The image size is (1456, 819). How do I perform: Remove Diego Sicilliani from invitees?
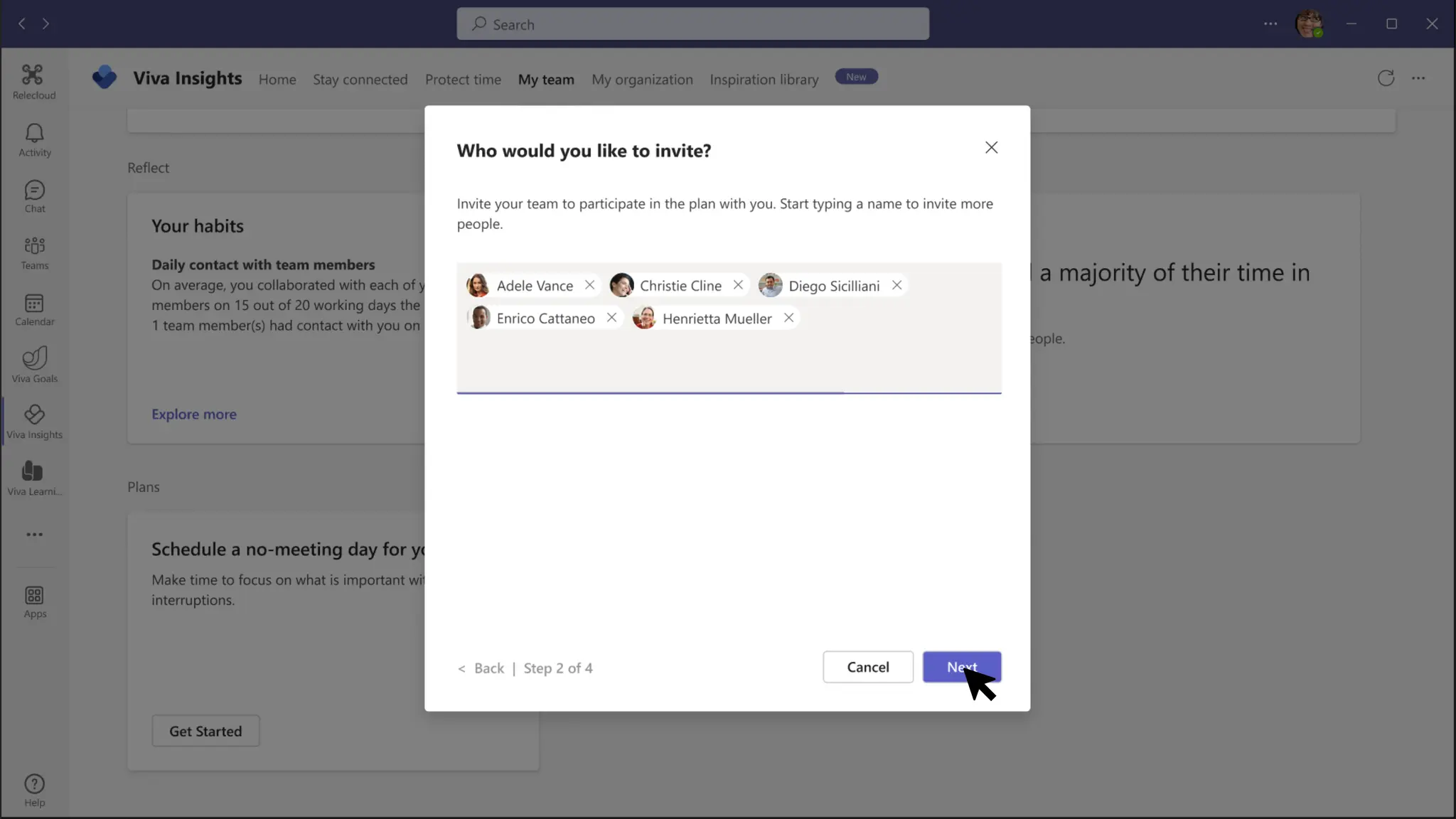(x=896, y=285)
